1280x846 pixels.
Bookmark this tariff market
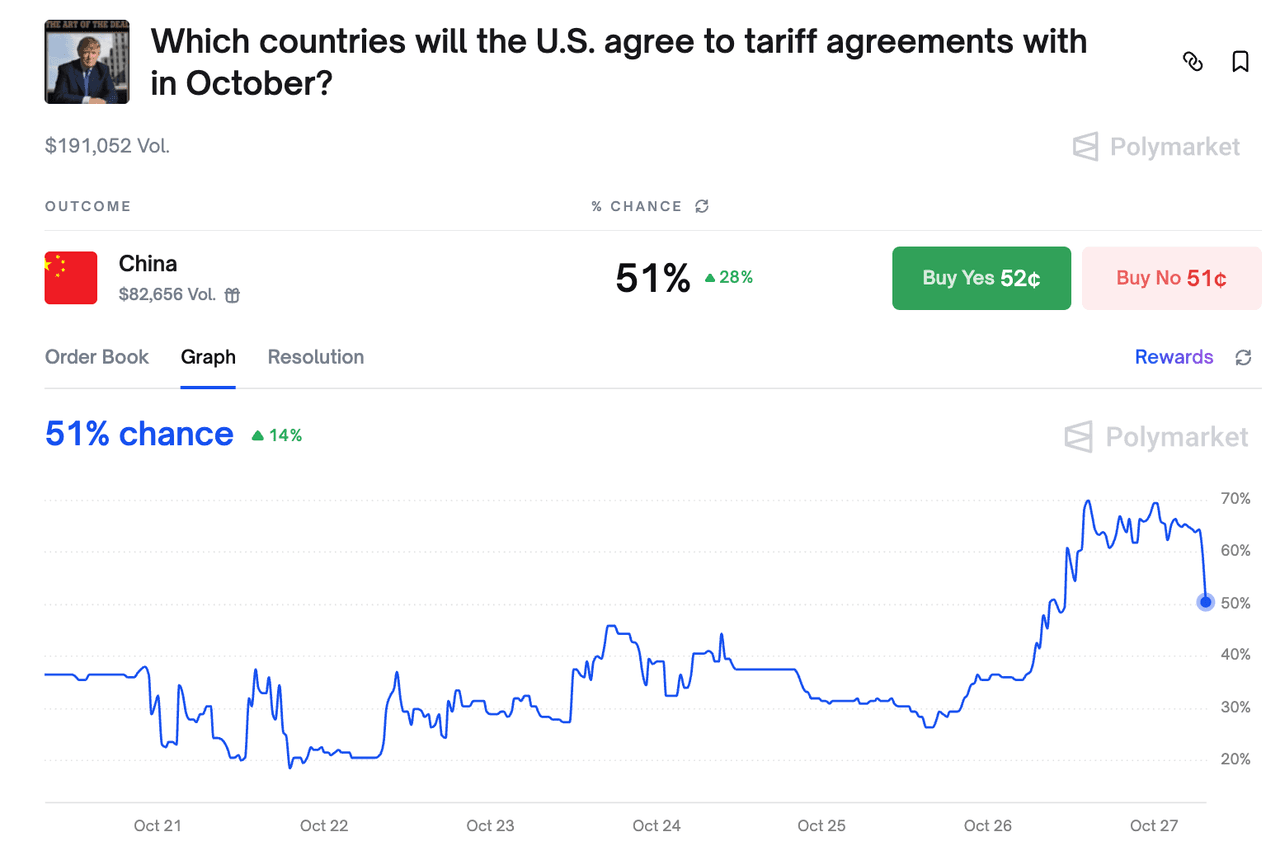[1240, 62]
